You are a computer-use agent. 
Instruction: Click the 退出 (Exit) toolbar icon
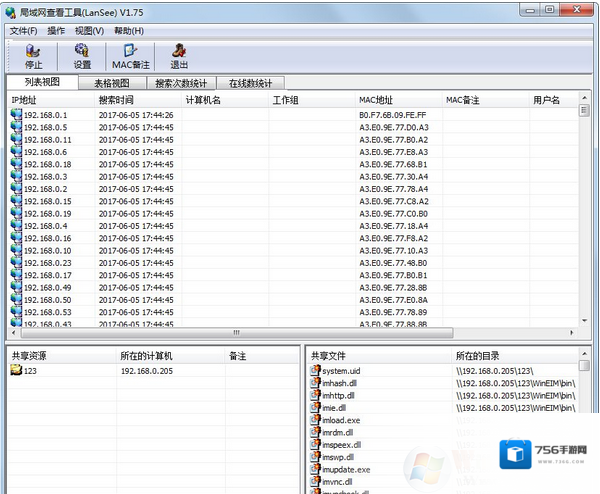(179, 54)
